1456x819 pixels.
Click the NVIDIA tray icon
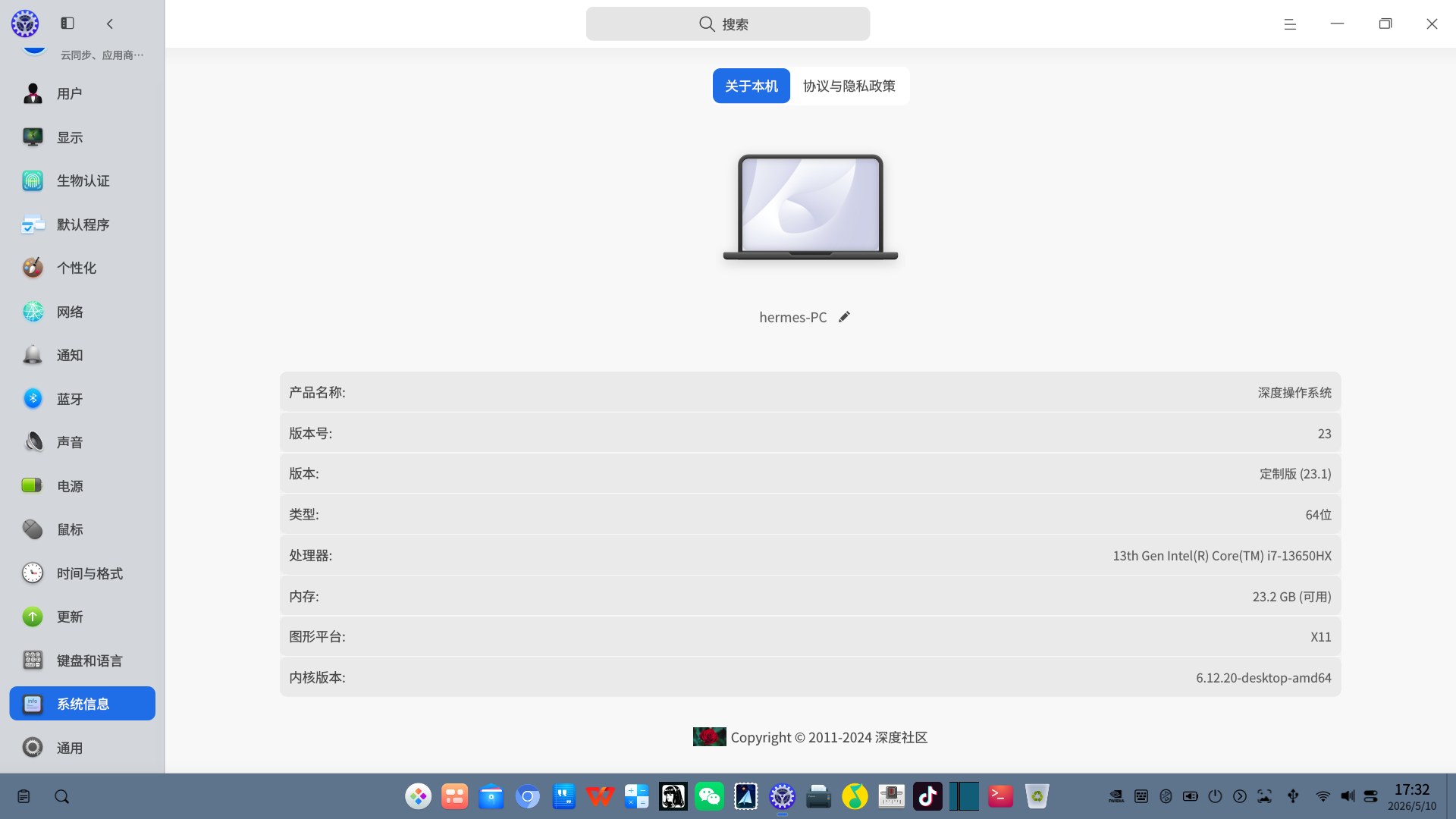[1116, 796]
